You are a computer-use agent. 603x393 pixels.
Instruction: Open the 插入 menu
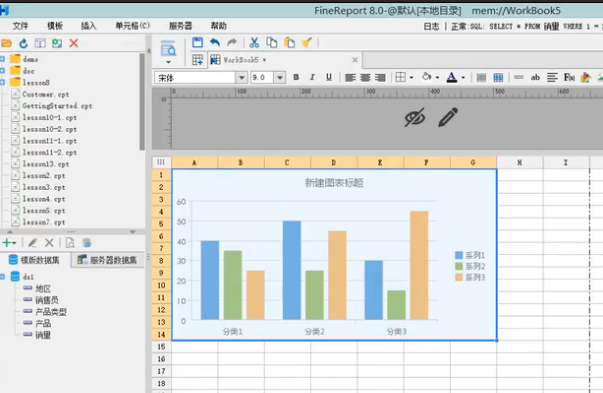pos(88,26)
